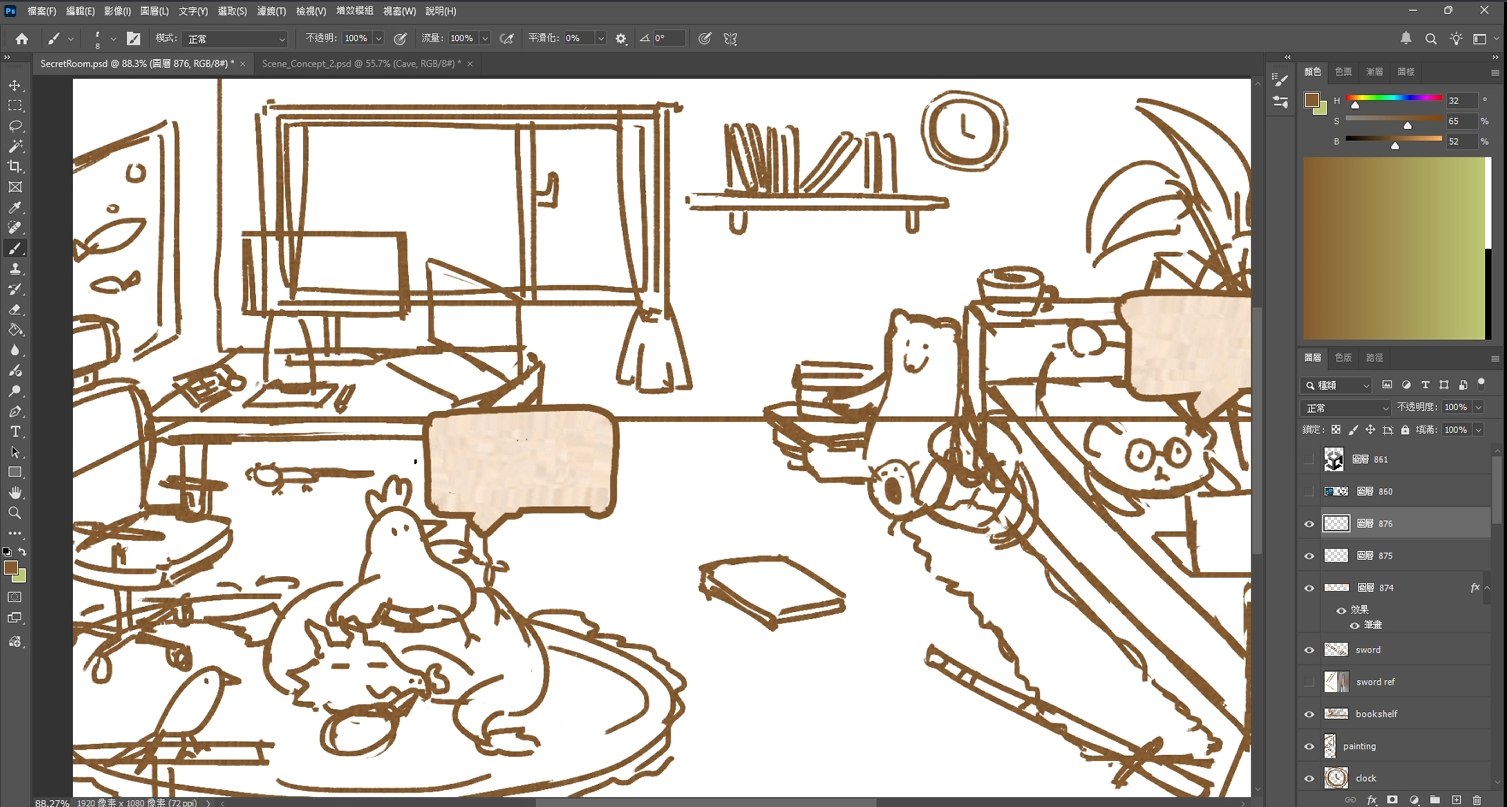Hide the sword layer
Screen dimensions: 1507x807
click(x=1309, y=650)
